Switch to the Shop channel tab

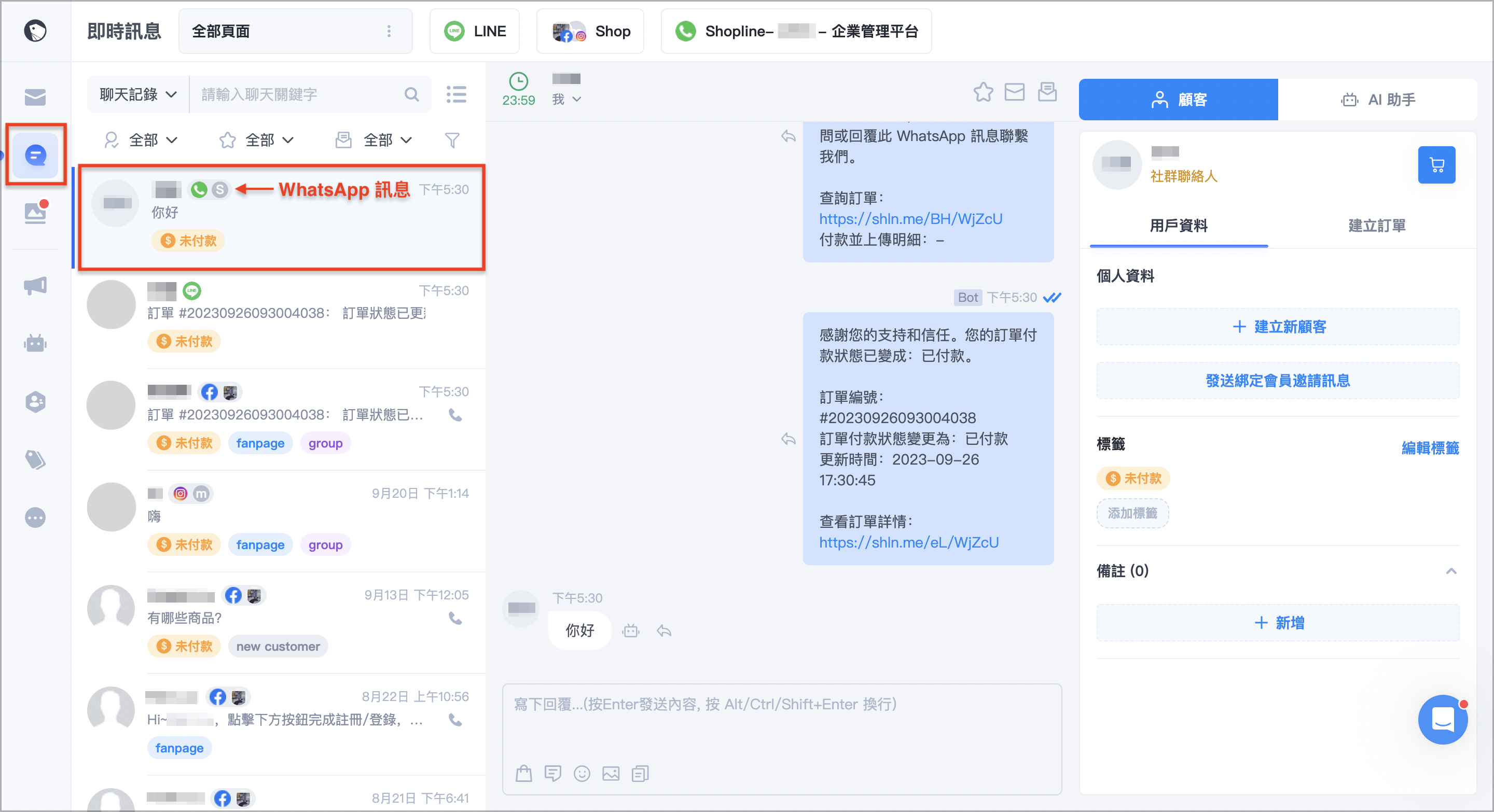click(590, 31)
